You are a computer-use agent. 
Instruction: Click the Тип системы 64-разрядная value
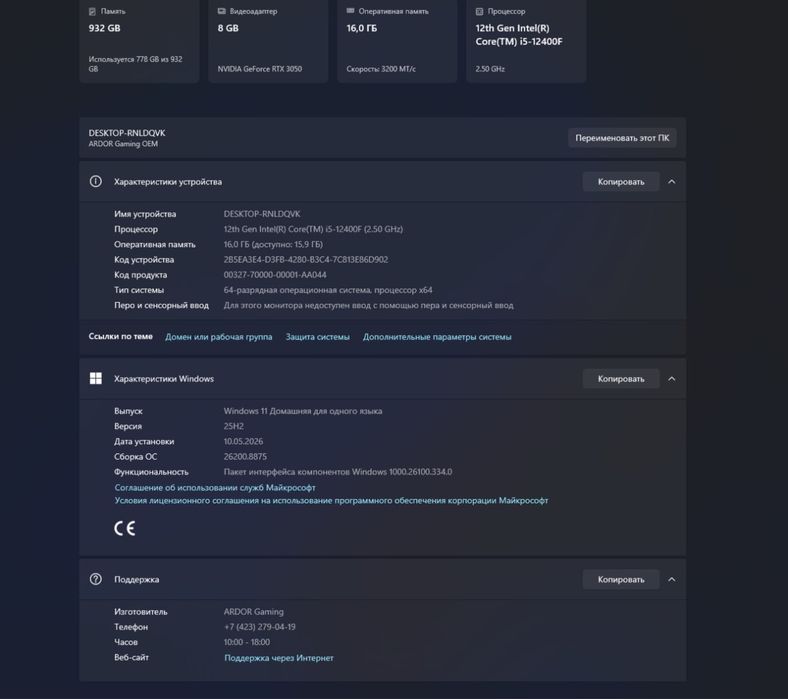tap(328, 290)
